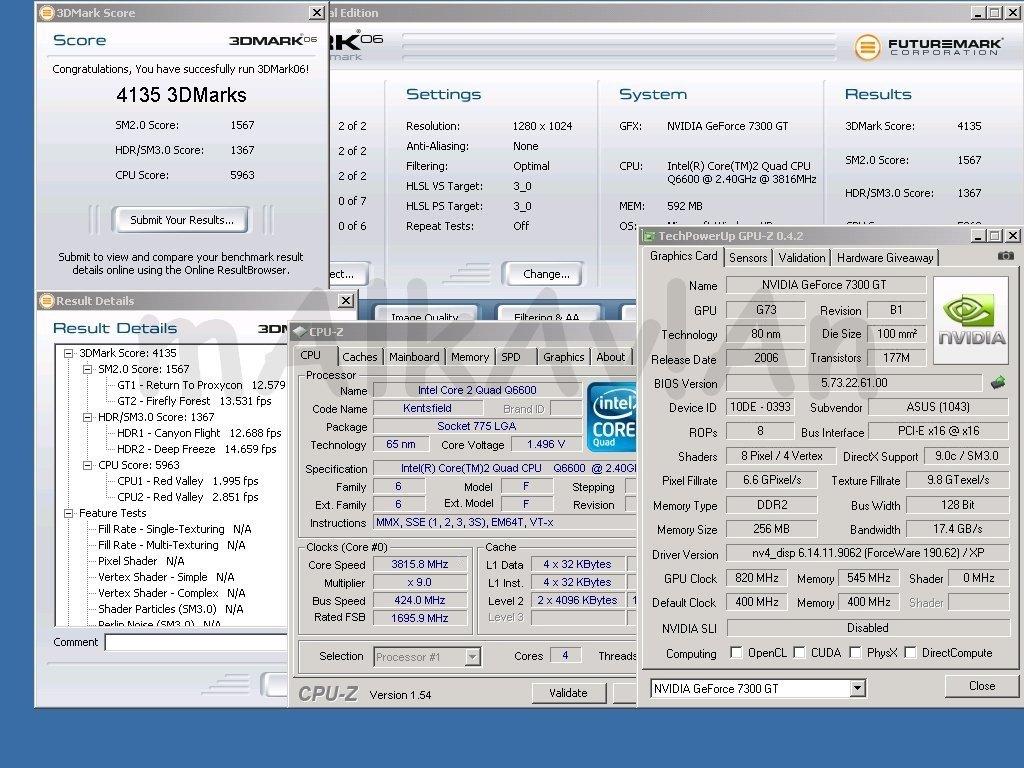The width and height of the screenshot is (1024, 768).
Task: Close the Result Details window
Action: [346, 300]
